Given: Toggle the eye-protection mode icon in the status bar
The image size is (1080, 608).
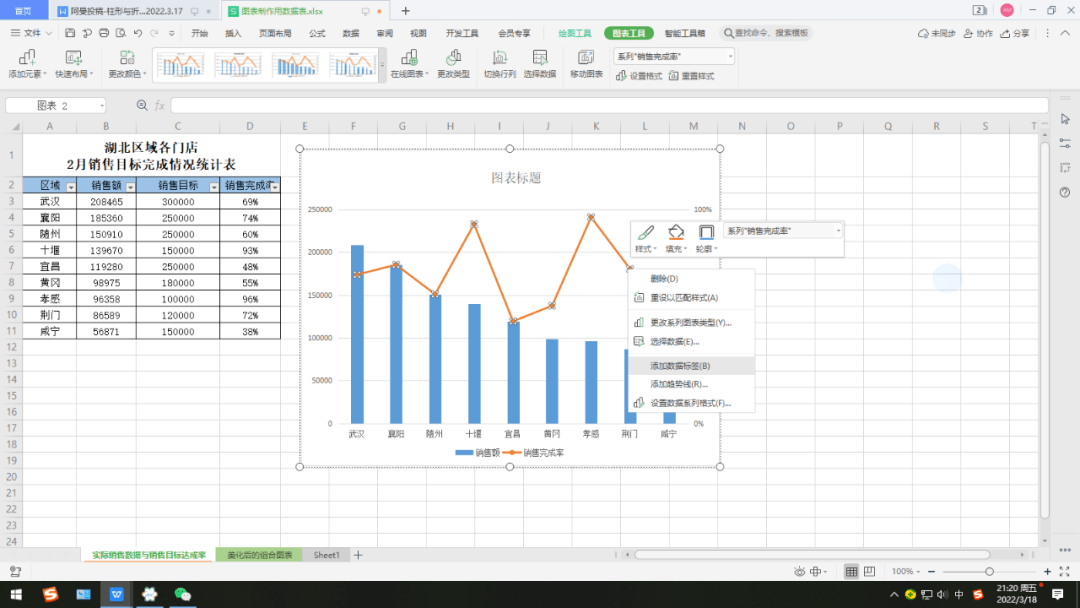Looking at the screenshot, I should (800, 571).
